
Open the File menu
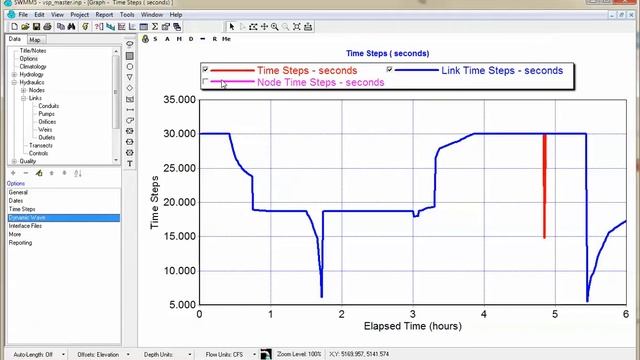tap(23, 15)
